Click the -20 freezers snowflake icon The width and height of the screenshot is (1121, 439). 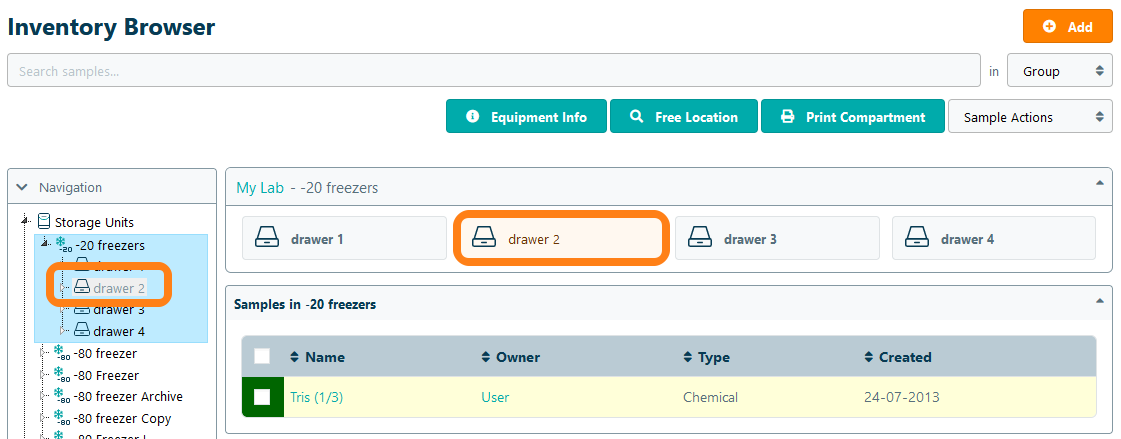pyautogui.click(x=59, y=244)
